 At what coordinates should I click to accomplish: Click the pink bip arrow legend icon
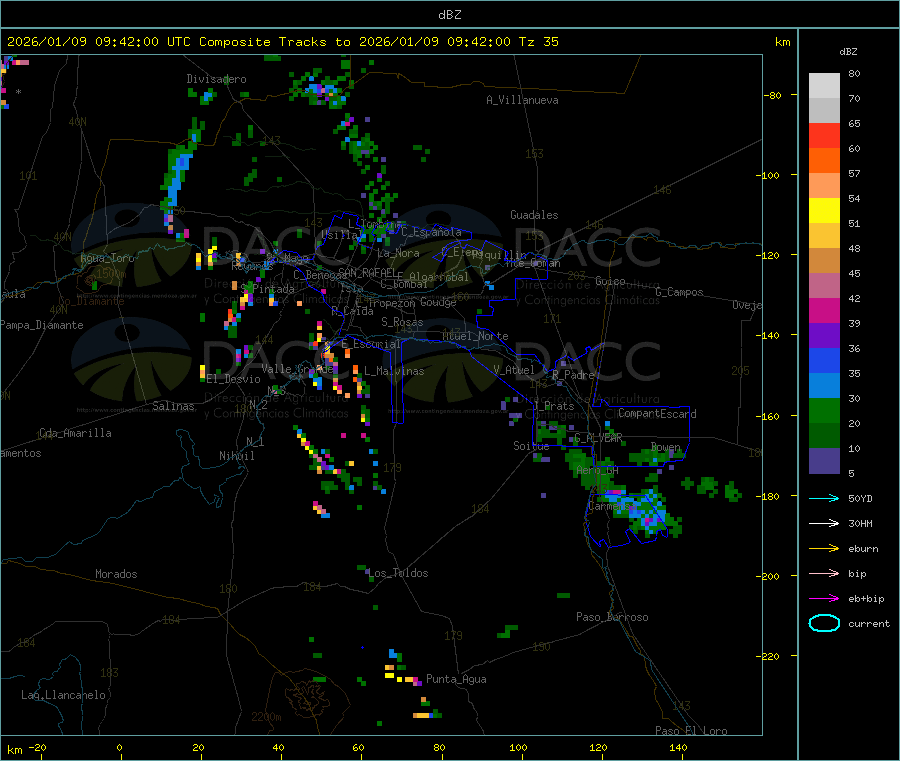[824, 573]
